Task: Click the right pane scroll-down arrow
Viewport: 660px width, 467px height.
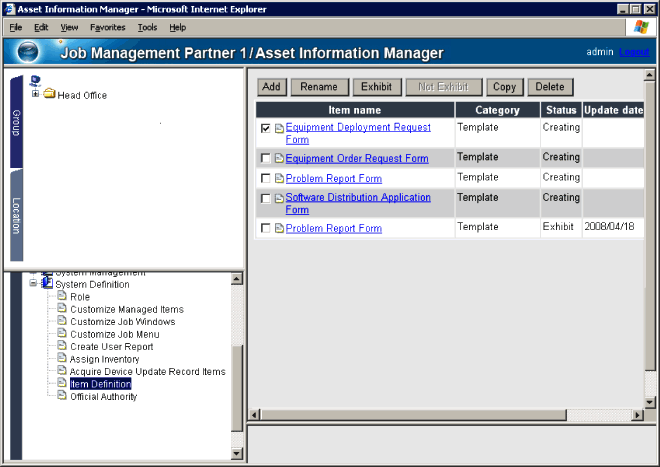Action: tap(649, 403)
